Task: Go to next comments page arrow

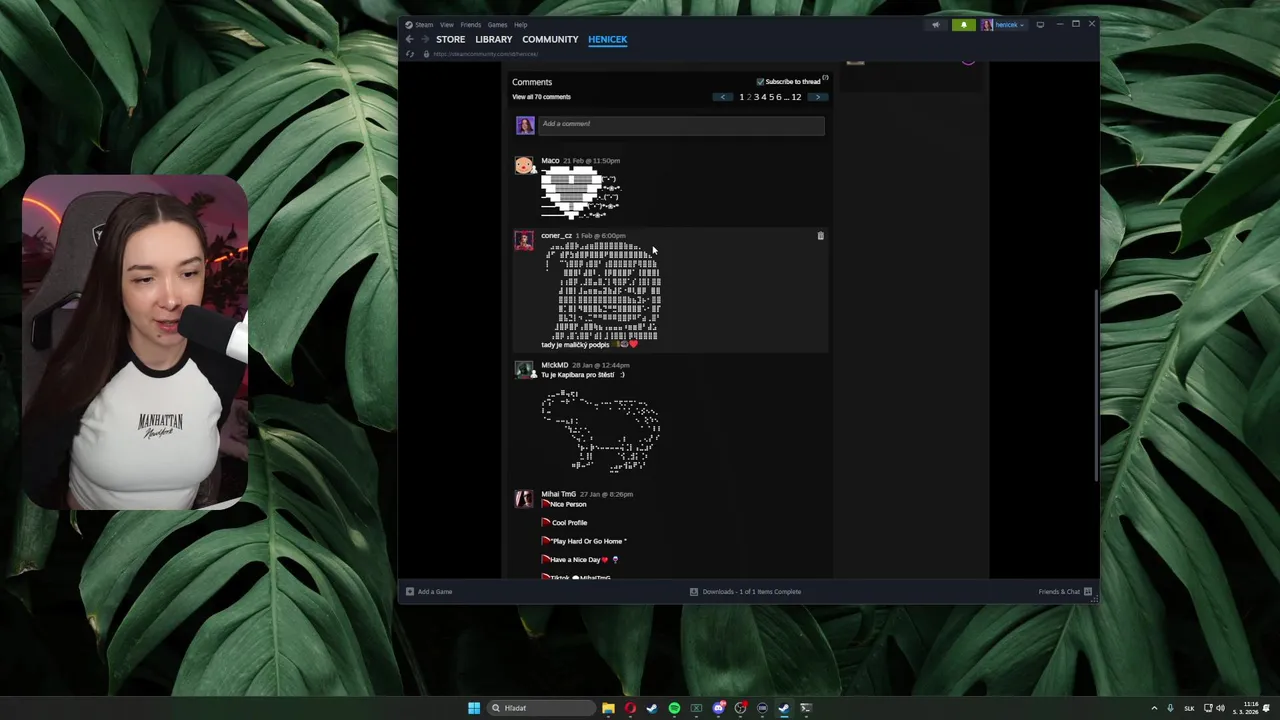Action: (x=818, y=97)
